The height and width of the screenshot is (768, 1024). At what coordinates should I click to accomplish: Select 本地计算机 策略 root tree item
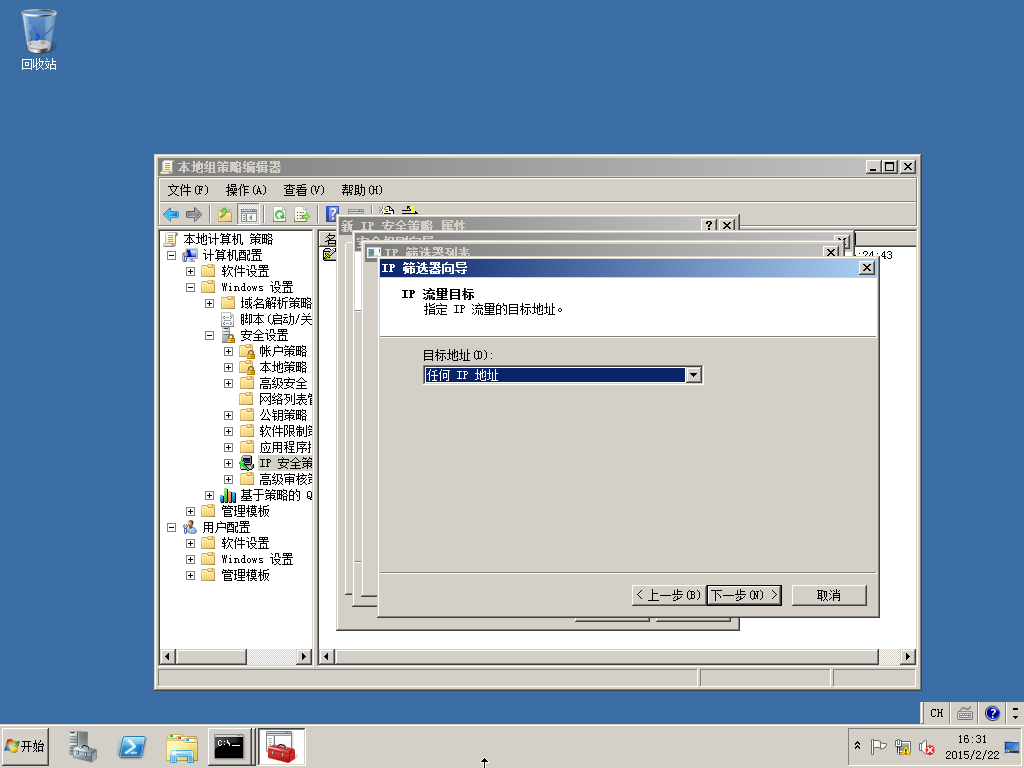click(x=228, y=239)
